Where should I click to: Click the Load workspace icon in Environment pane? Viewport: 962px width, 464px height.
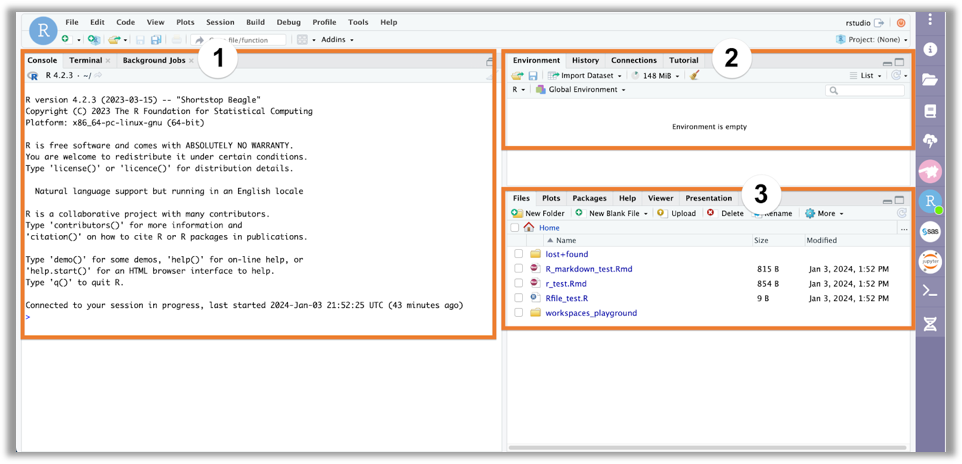click(x=517, y=75)
